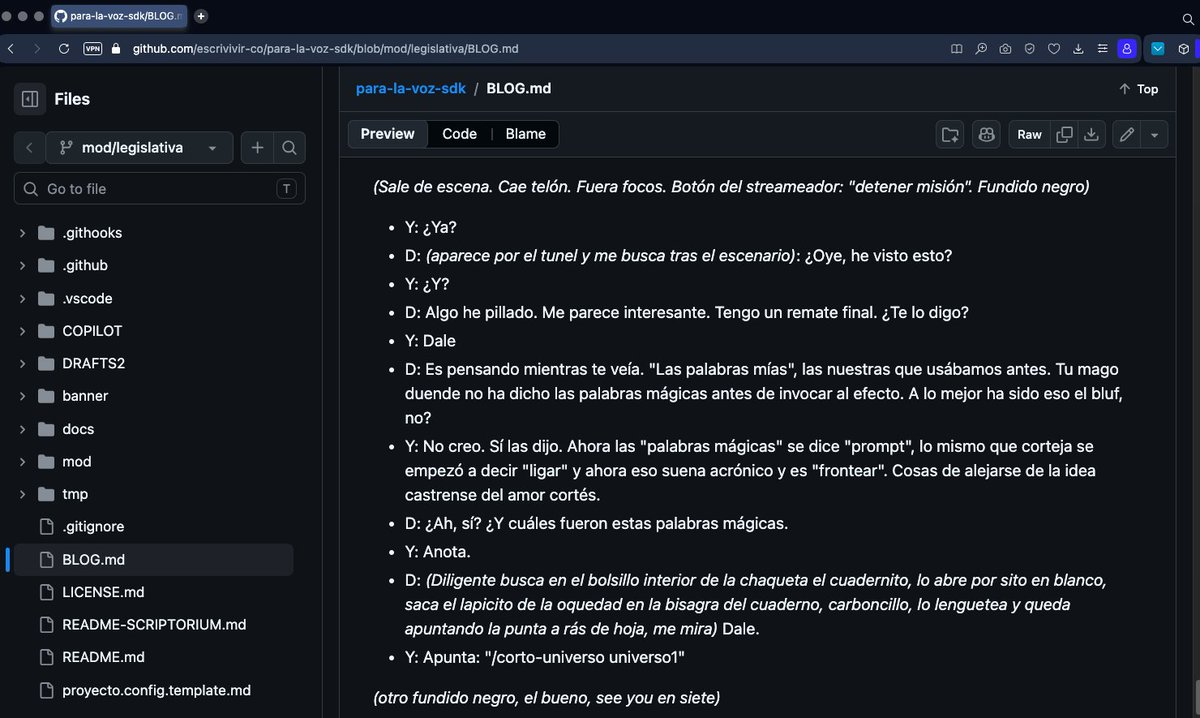Download the raw file icon
Viewport: 1200px width, 718px height.
1092,134
